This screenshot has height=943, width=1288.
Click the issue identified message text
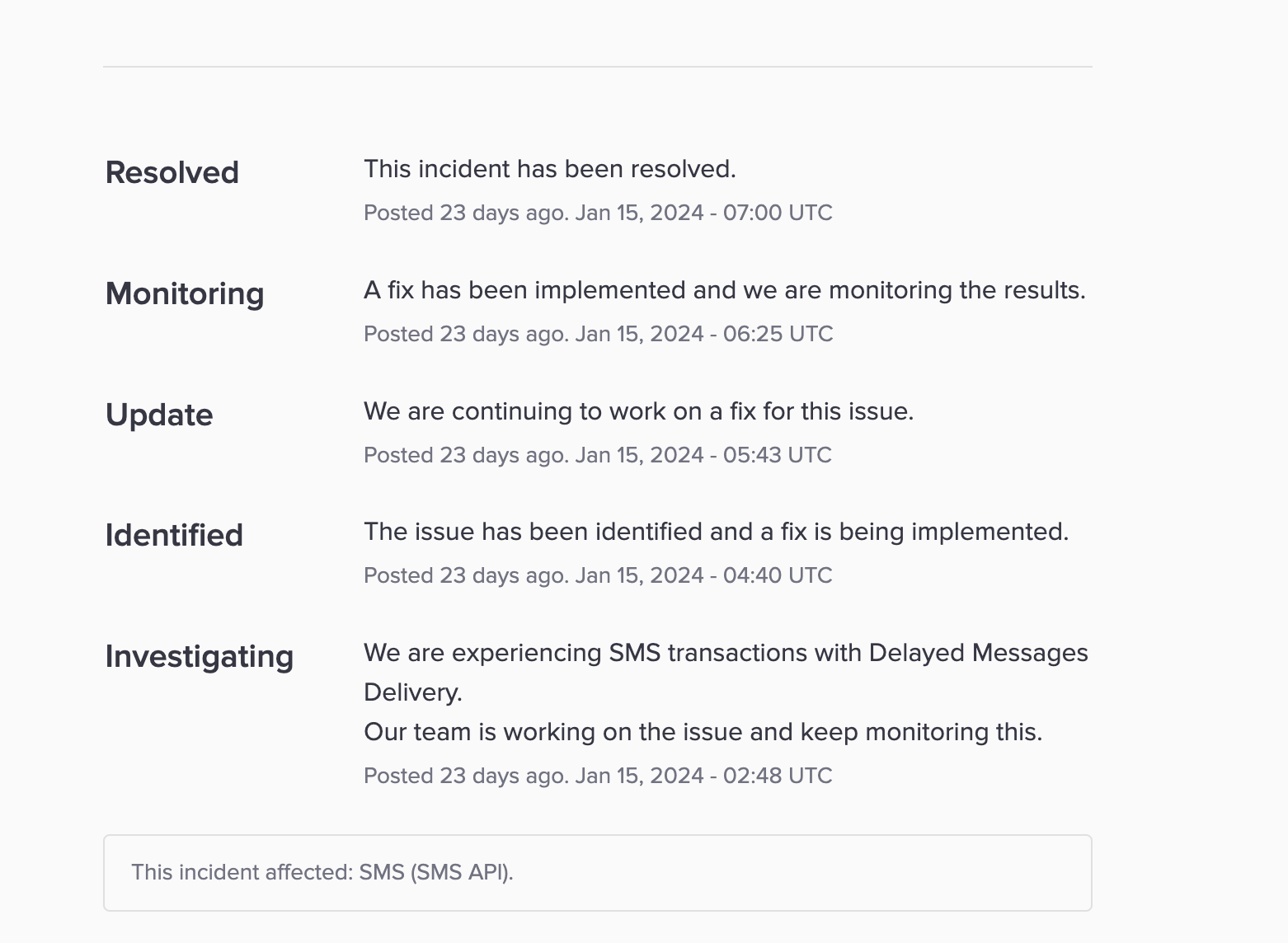tap(716, 532)
